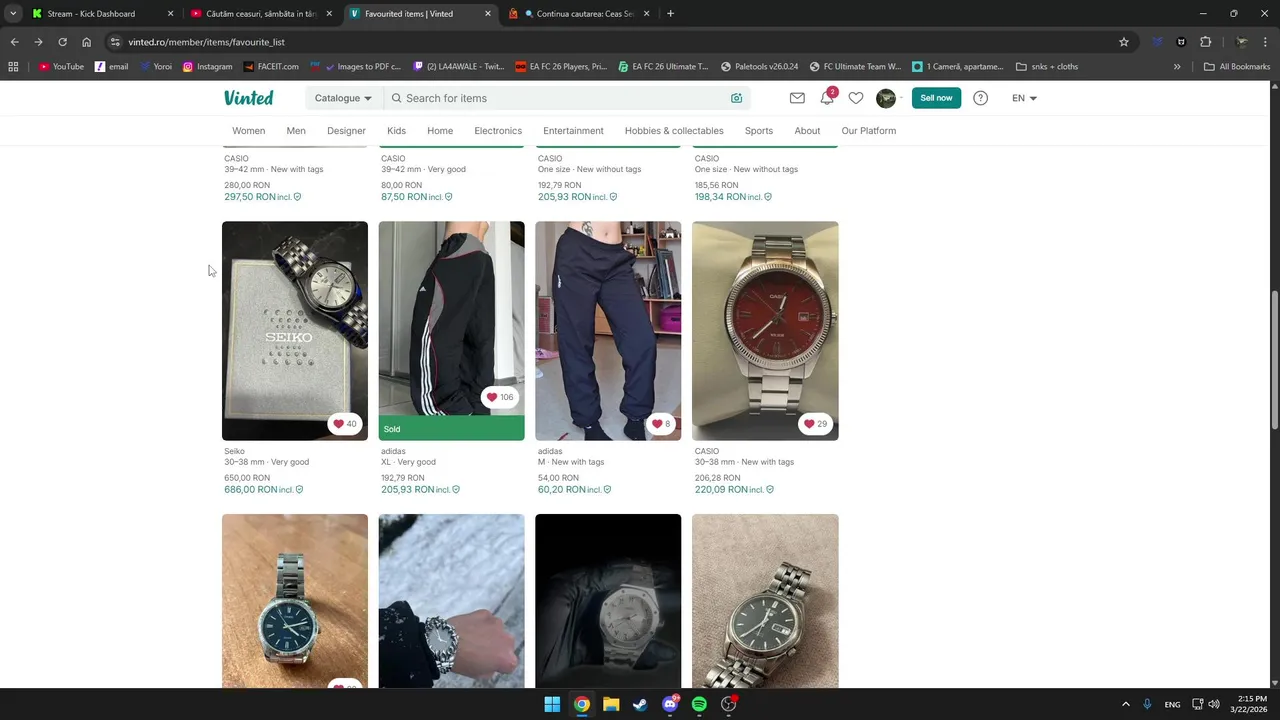Open the Women category menu
The image size is (1280, 720).
coord(249,131)
